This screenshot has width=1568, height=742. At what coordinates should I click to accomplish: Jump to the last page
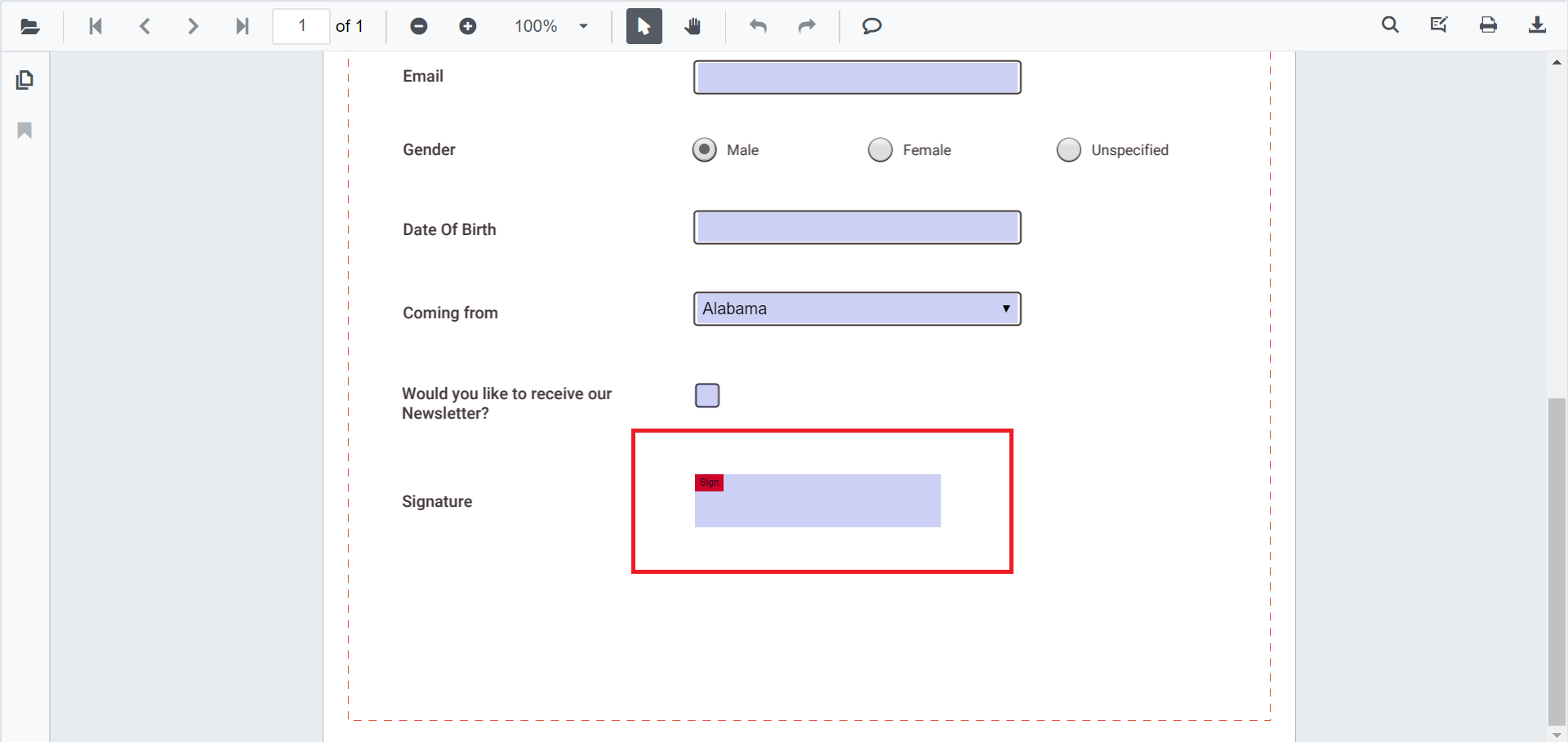point(242,26)
